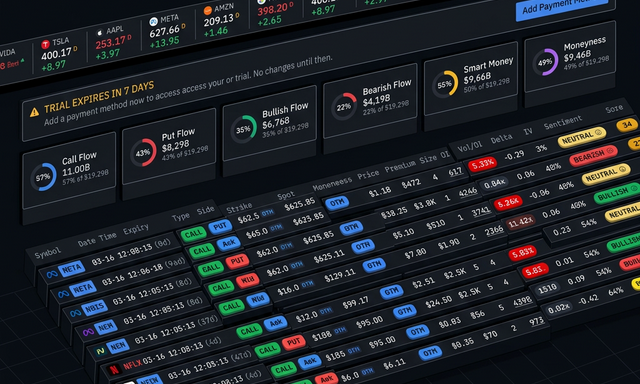640x384 pixels.
Task: Click the orange AMZN logo in ticker
Action: [x=208, y=11]
